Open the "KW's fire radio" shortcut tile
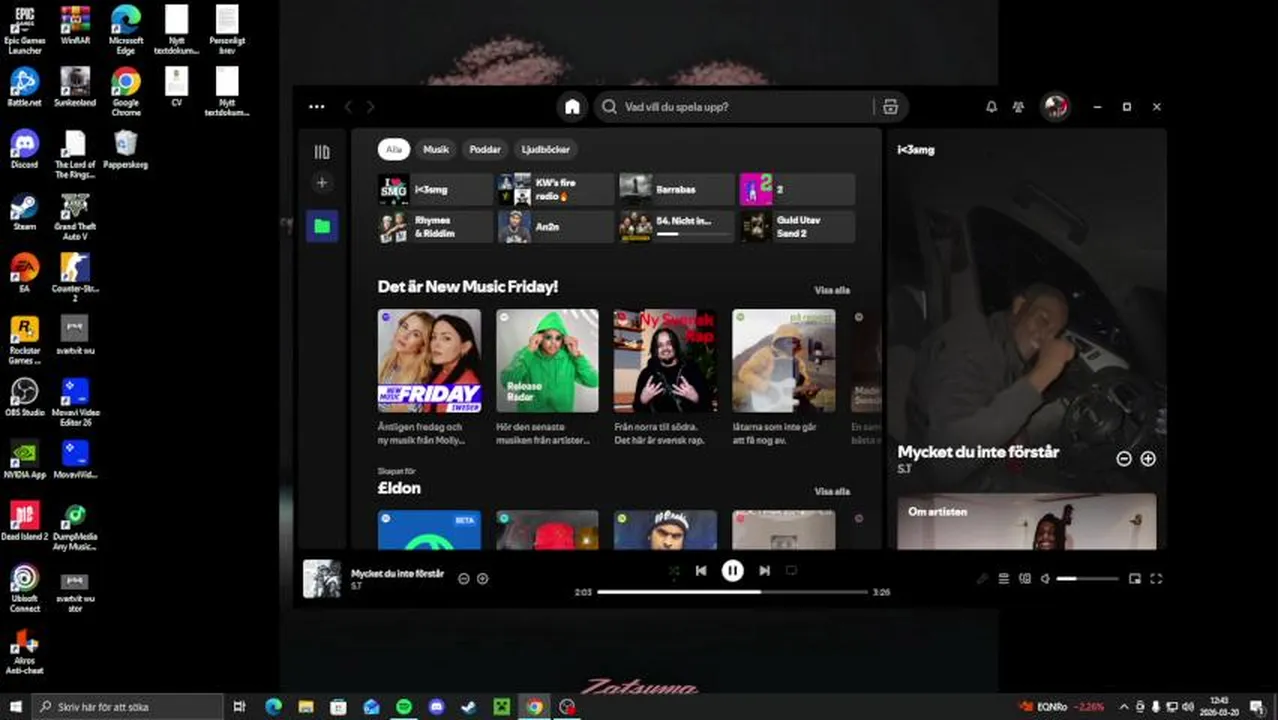The width and height of the screenshot is (1278, 720). point(556,189)
